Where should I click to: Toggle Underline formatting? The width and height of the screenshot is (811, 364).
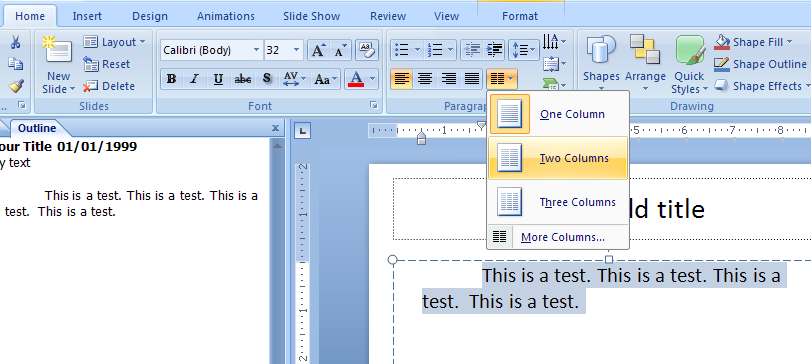click(x=218, y=79)
